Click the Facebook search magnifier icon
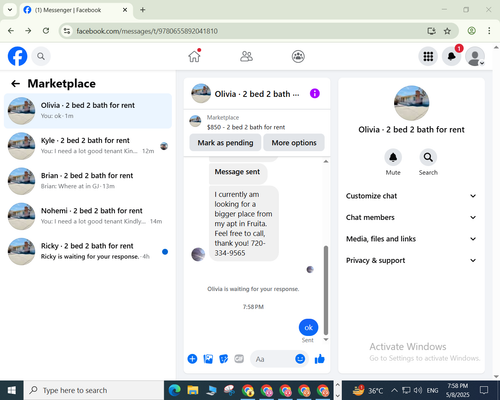Screen dimensions: 500x400 click(41, 56)
